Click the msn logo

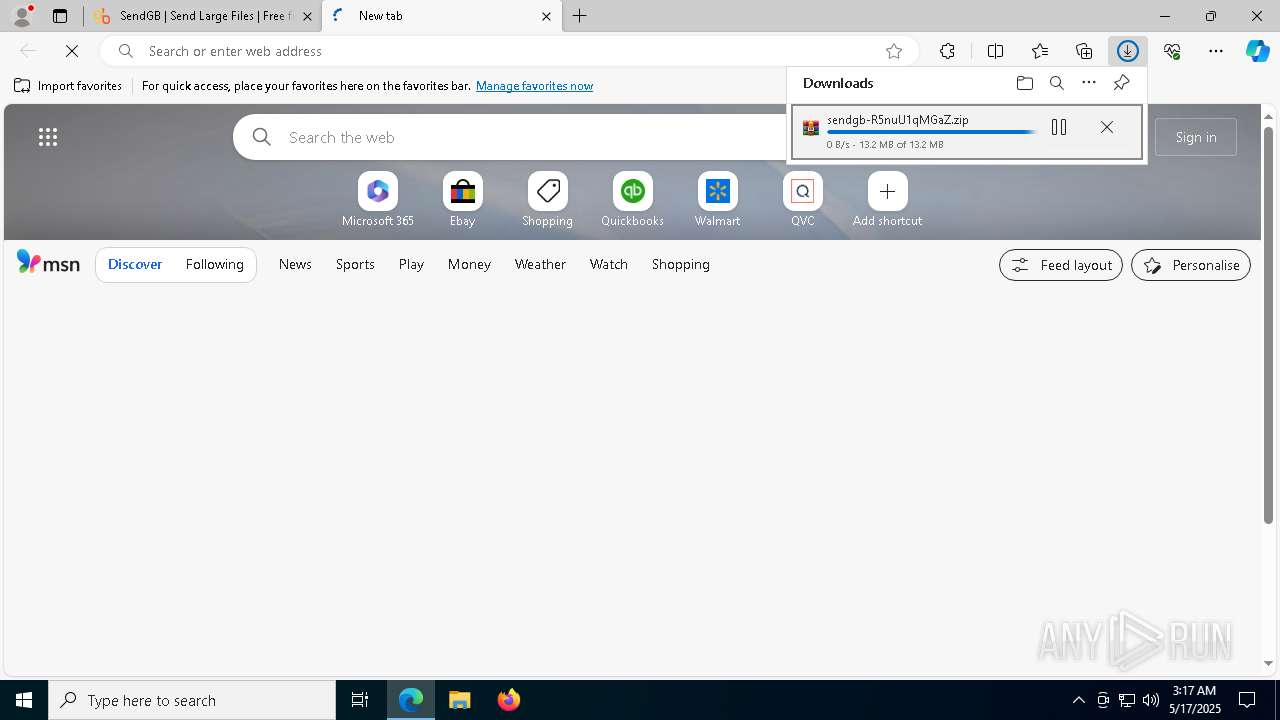pos(48,263)
